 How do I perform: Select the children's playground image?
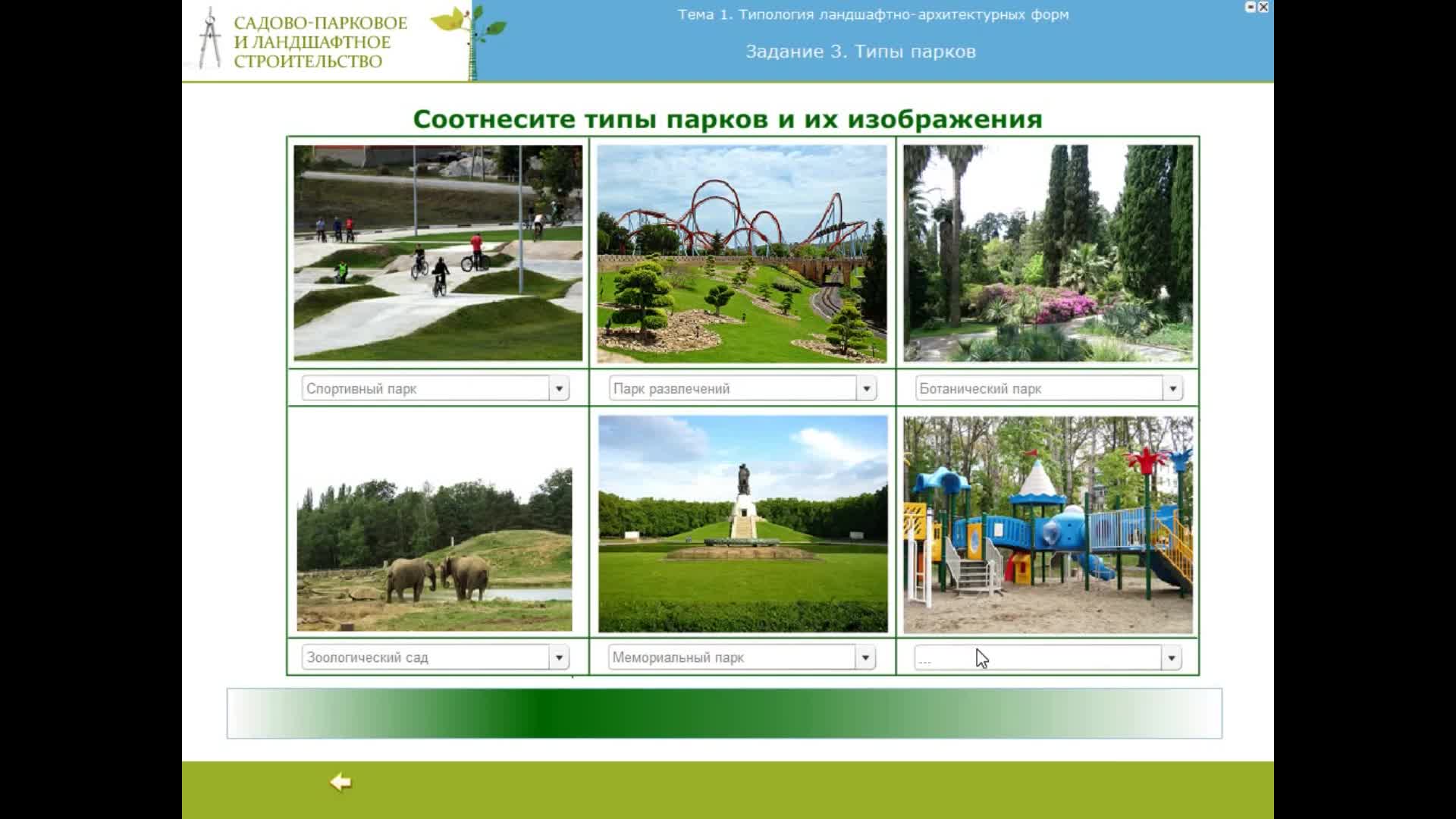1047,524
